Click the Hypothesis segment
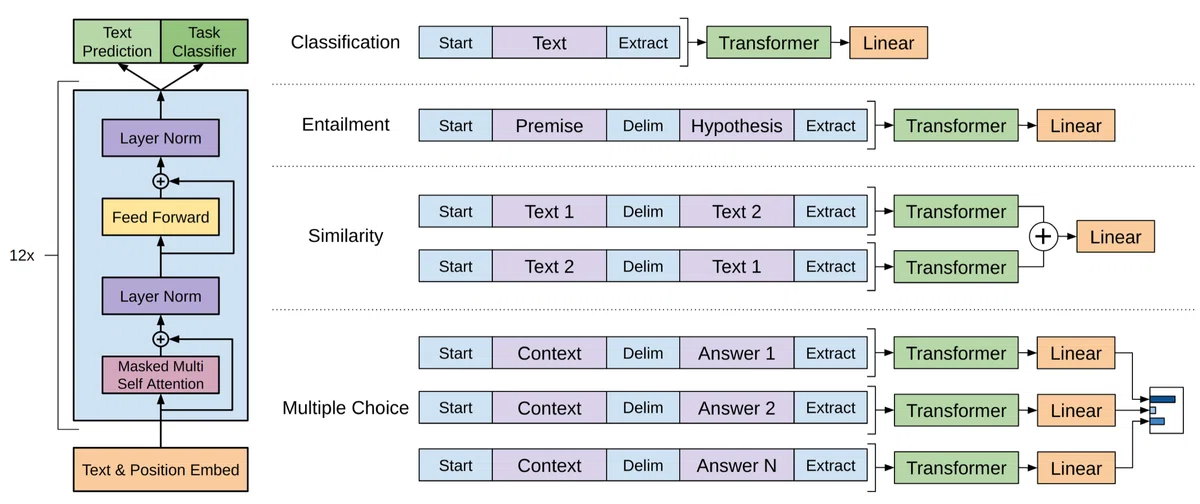Image resolution: width=1200 pixels, height=504 pixels. pos(737,126)
